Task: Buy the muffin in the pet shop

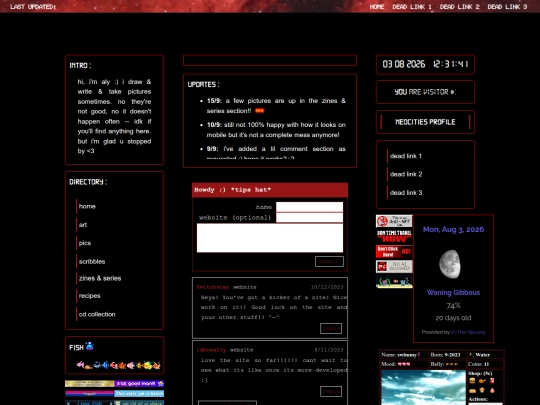Action: 482,391
